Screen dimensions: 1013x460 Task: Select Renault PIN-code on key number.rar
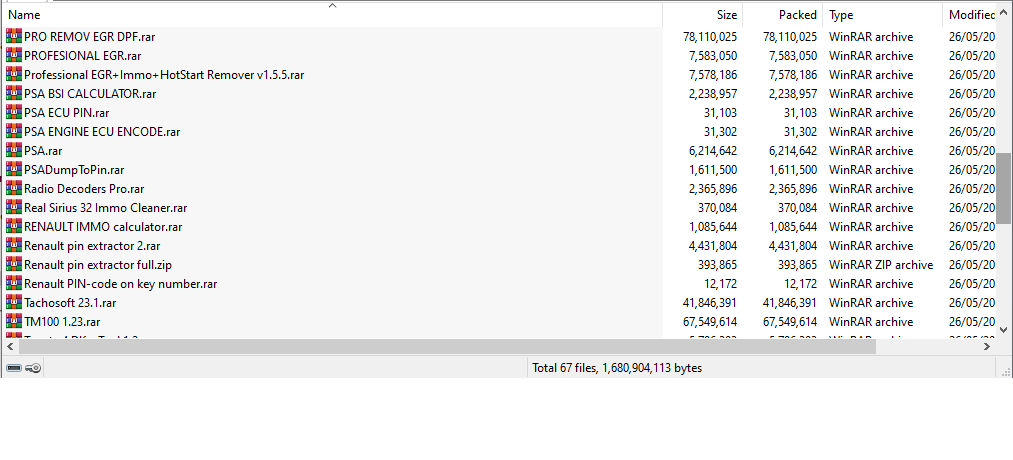[121, 284]
